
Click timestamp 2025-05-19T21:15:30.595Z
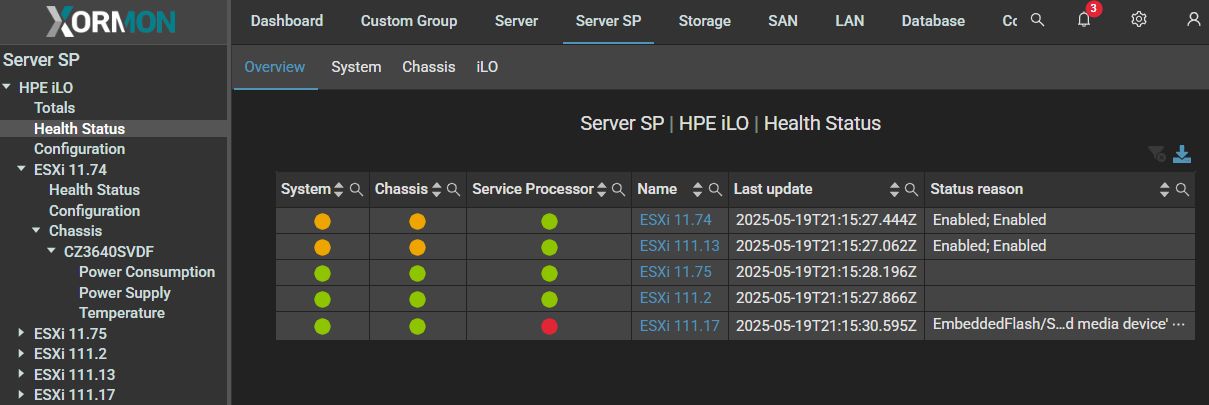click(x=826, y=325)
